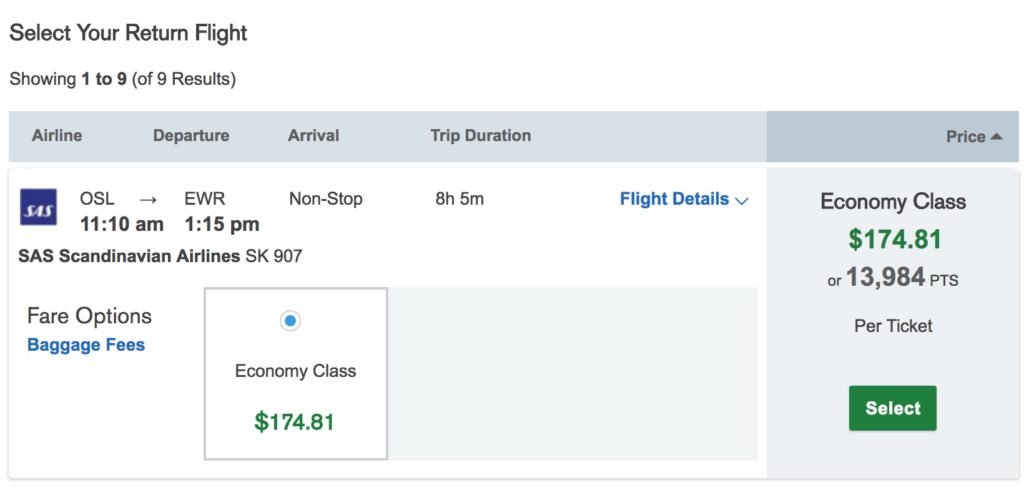
Task: Click the arrow between OSL and EWR
Action: coord(148,199)
